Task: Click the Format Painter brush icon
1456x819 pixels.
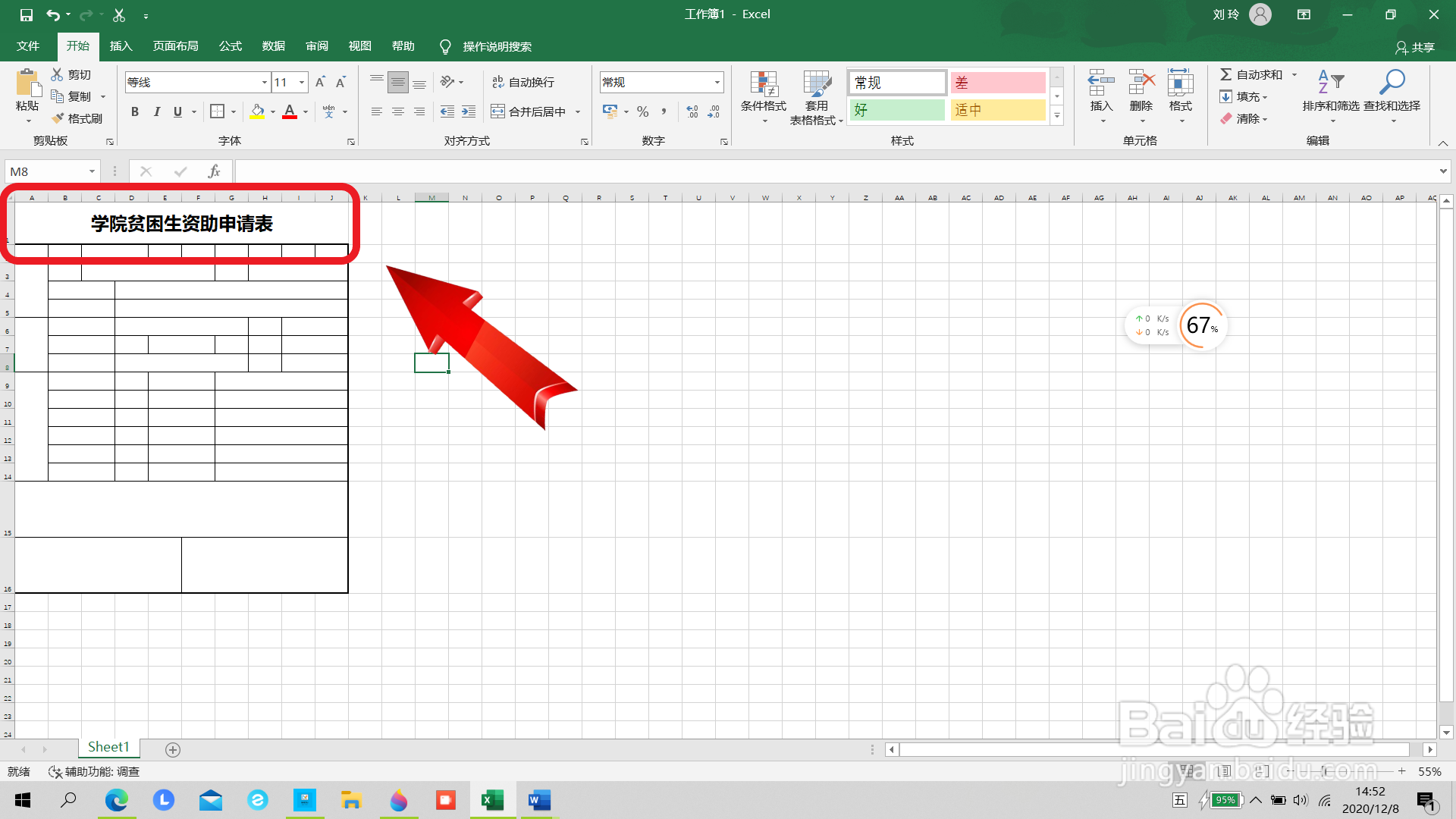Action: [58, 118]
